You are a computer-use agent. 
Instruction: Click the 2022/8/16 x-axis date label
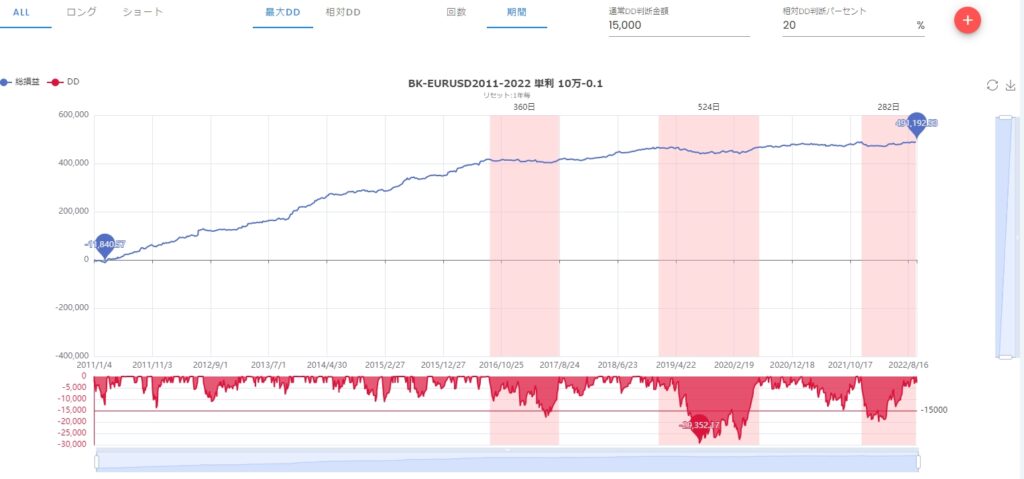pyautogui.click(x=909, y=366)
